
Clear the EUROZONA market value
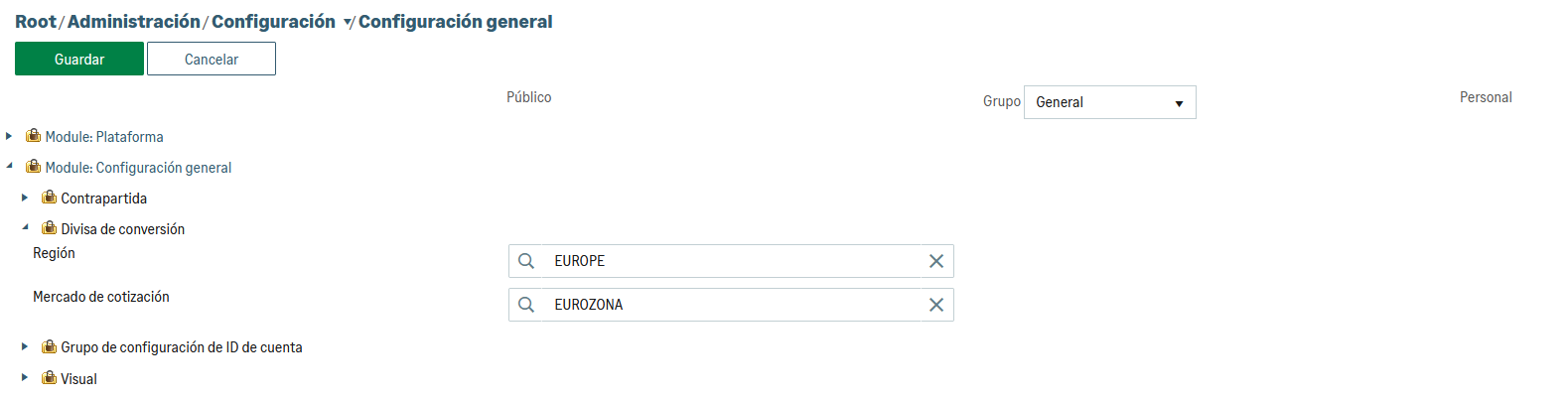coord(935,305)
